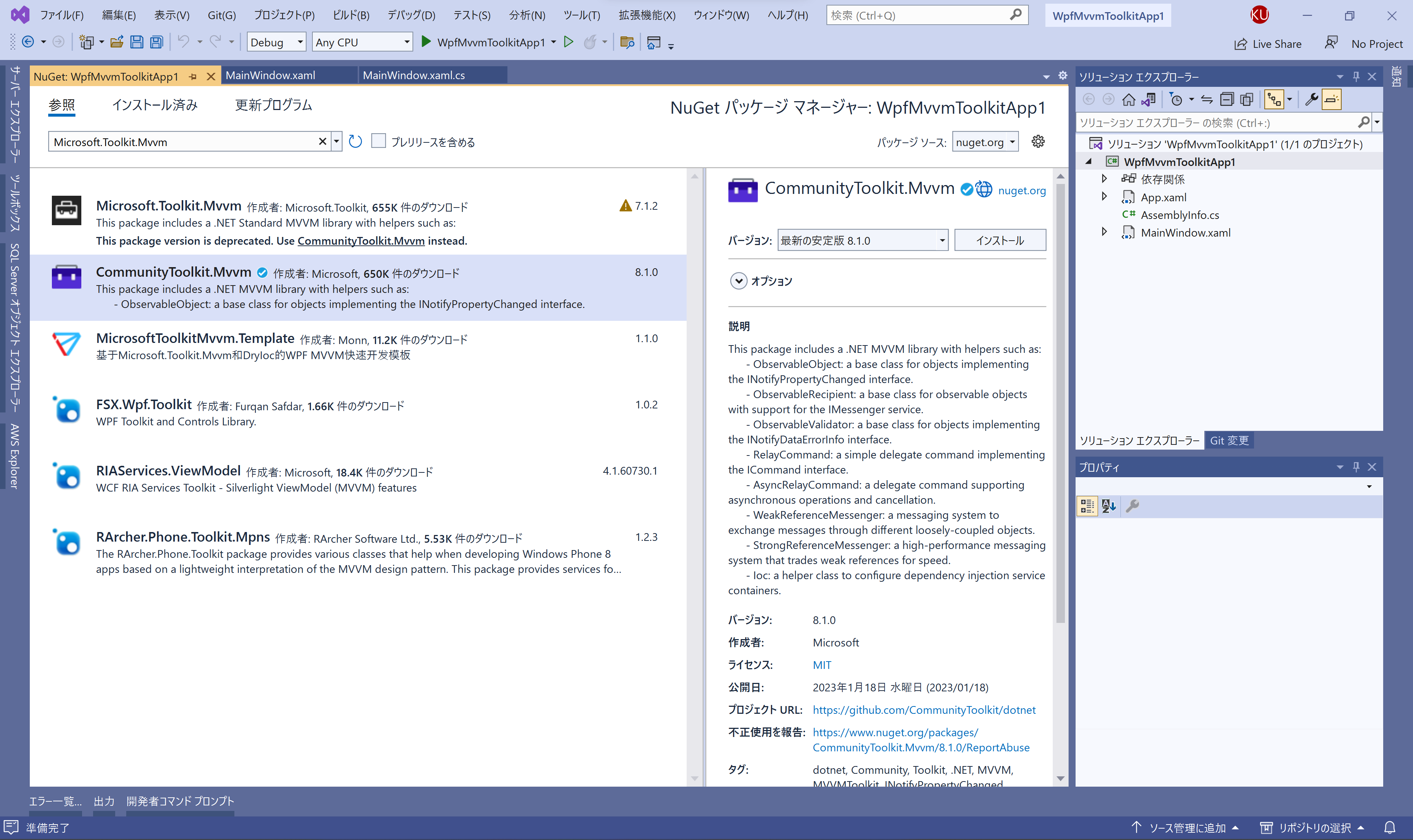Click start without debugging outline play icon
1413x840 pixels.
click(569, 42)
